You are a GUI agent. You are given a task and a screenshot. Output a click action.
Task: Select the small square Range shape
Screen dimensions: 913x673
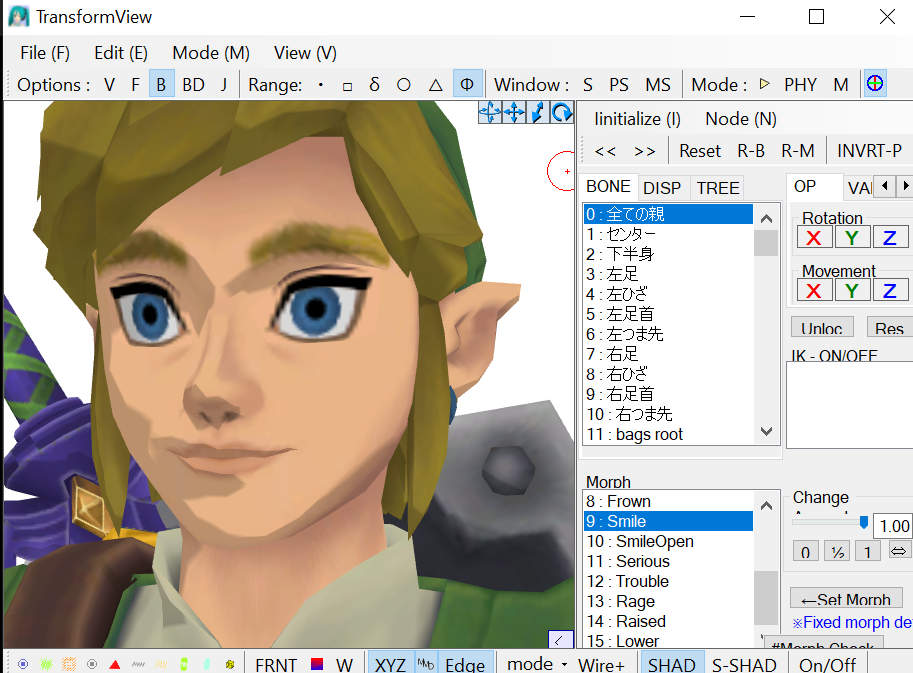(348, 86)
